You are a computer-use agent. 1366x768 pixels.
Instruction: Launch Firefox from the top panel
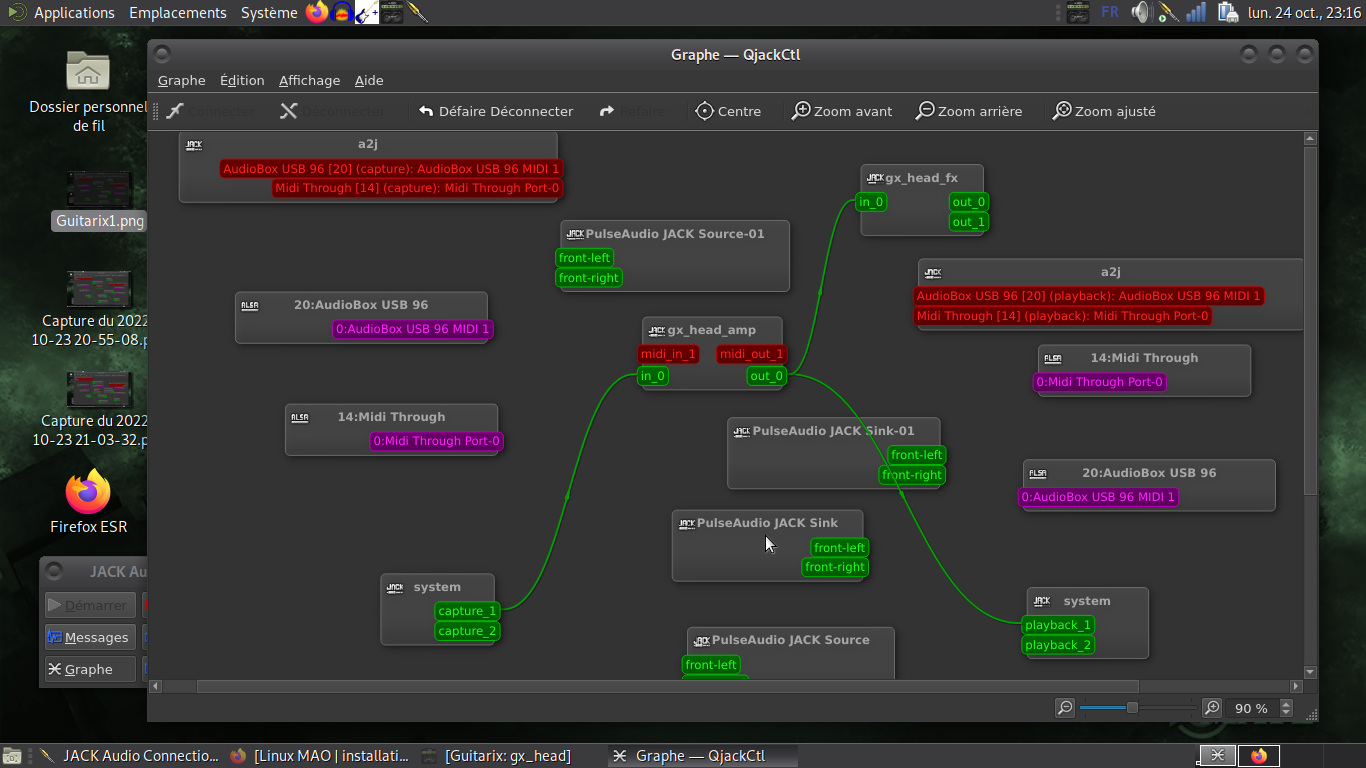coord(317,13)
